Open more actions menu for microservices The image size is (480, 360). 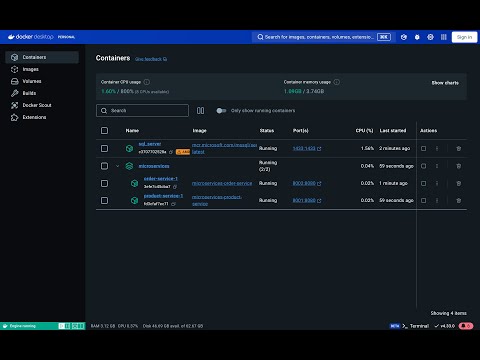click(x=437, y=166)
